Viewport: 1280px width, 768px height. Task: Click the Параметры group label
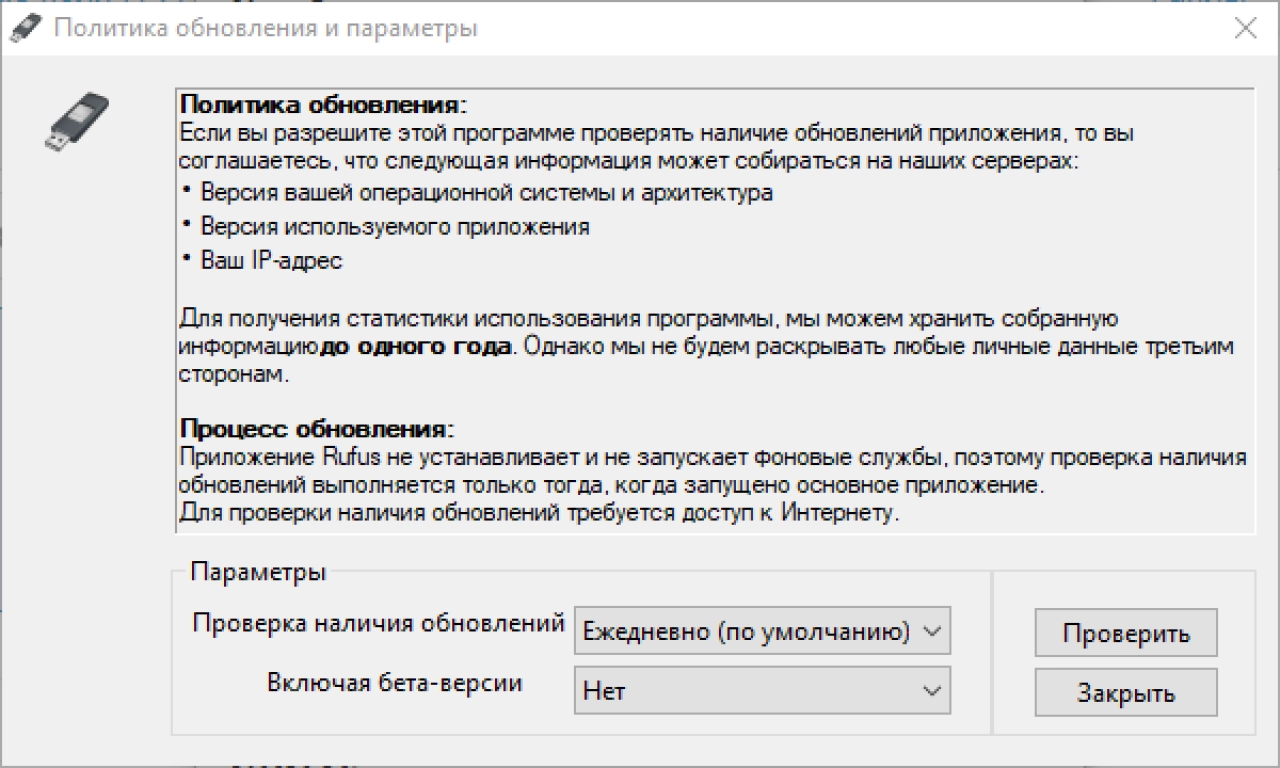point(258,573)
